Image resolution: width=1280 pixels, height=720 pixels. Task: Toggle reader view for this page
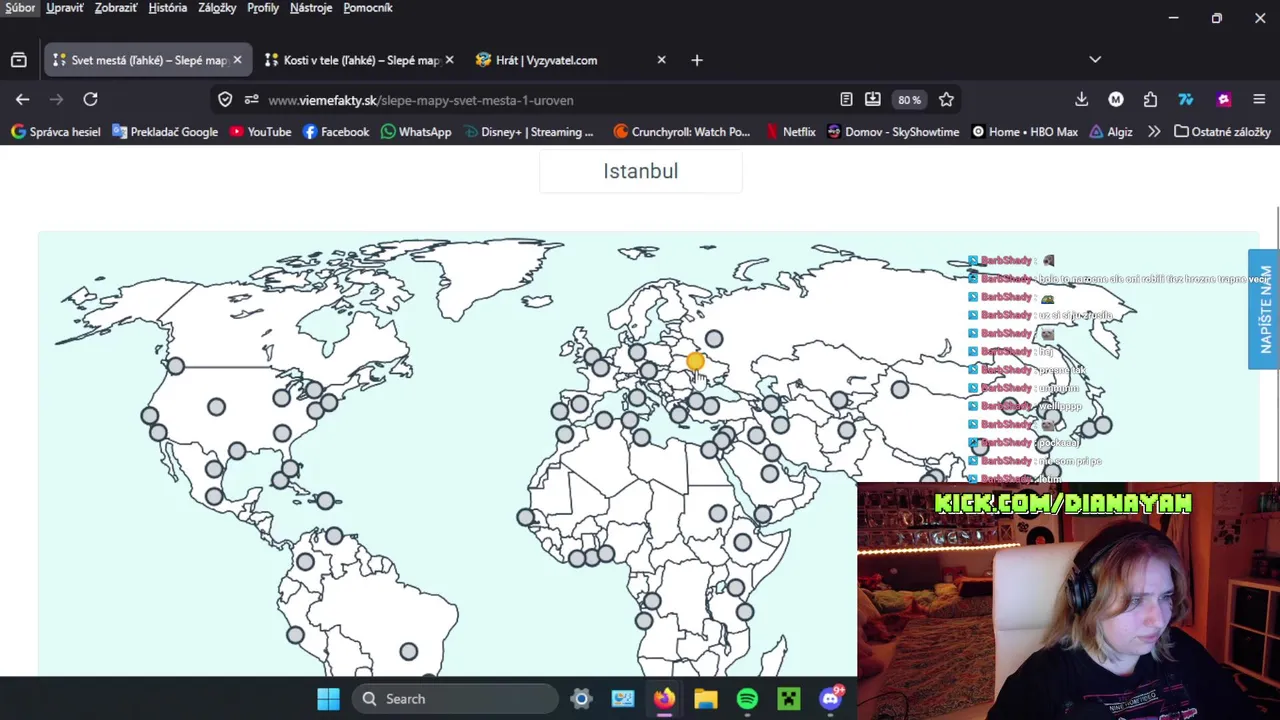coord(846,99)
